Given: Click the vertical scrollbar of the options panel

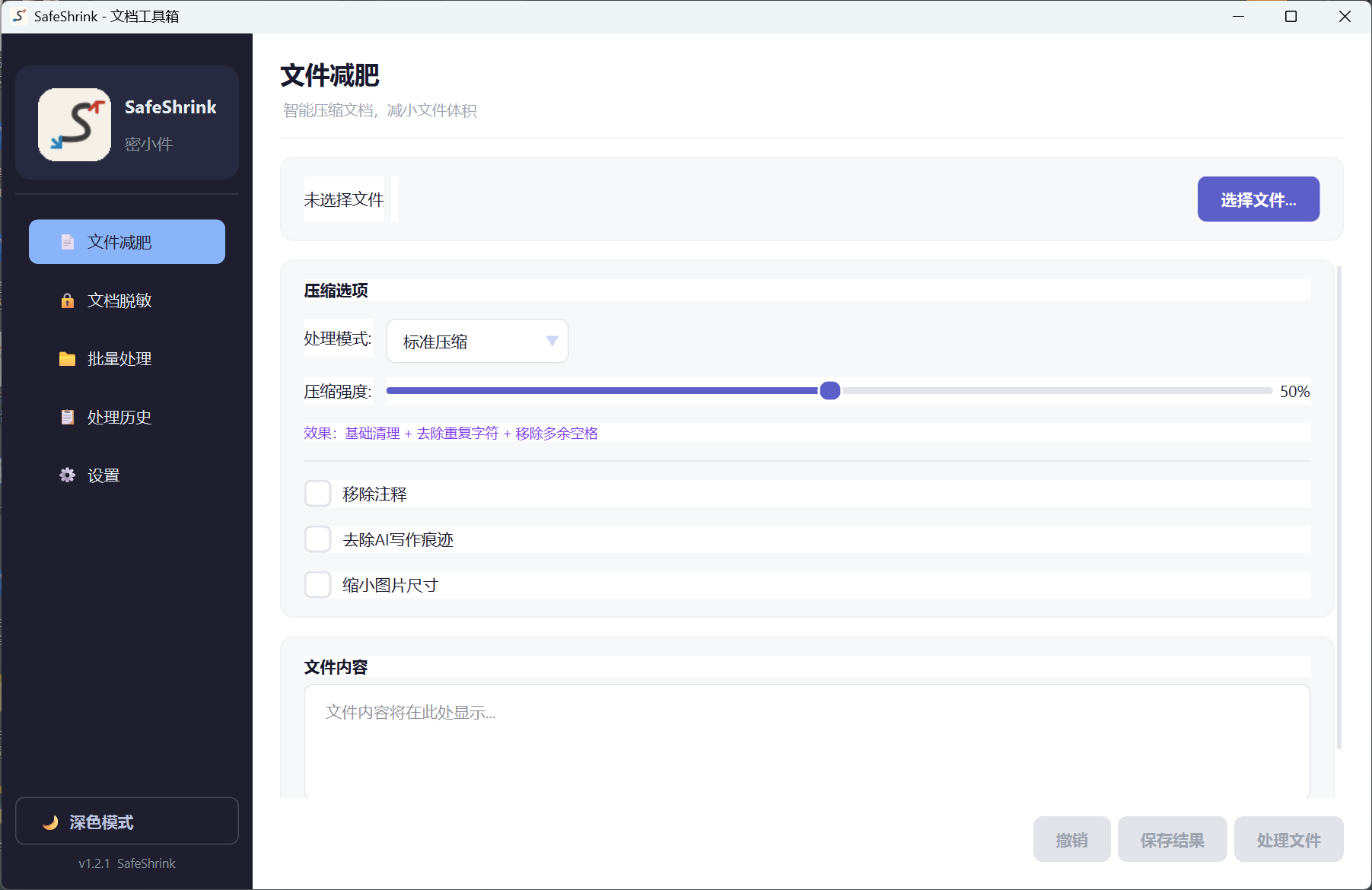Looking at the screenshot, I should [1339, 508].
